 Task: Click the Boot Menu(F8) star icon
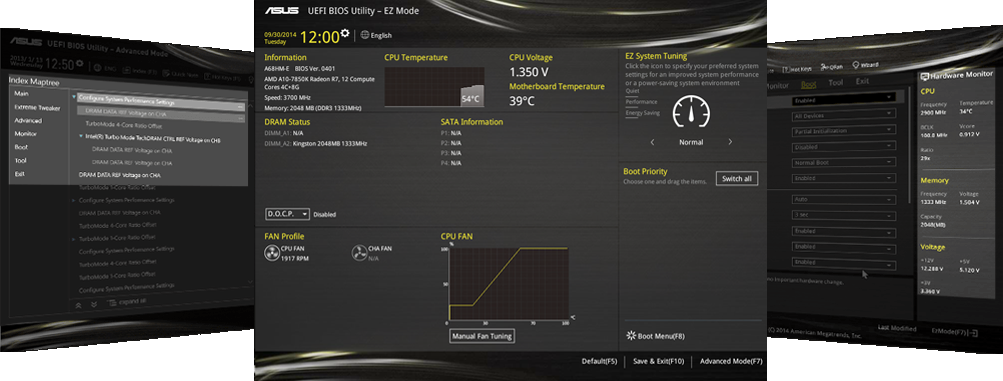coord(631,336)
